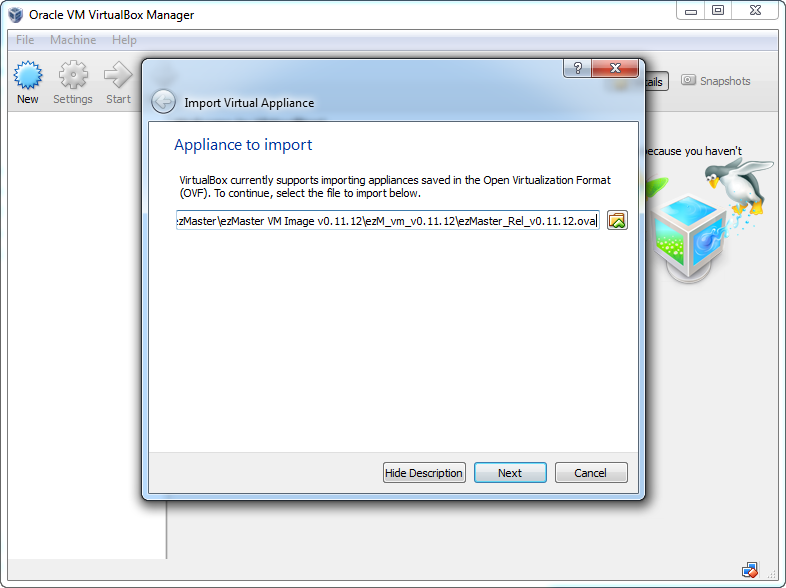Click the Hide Description button
The height and width of the screenshot is (588, 786).
pyautogui.click(x=424, y=473)
